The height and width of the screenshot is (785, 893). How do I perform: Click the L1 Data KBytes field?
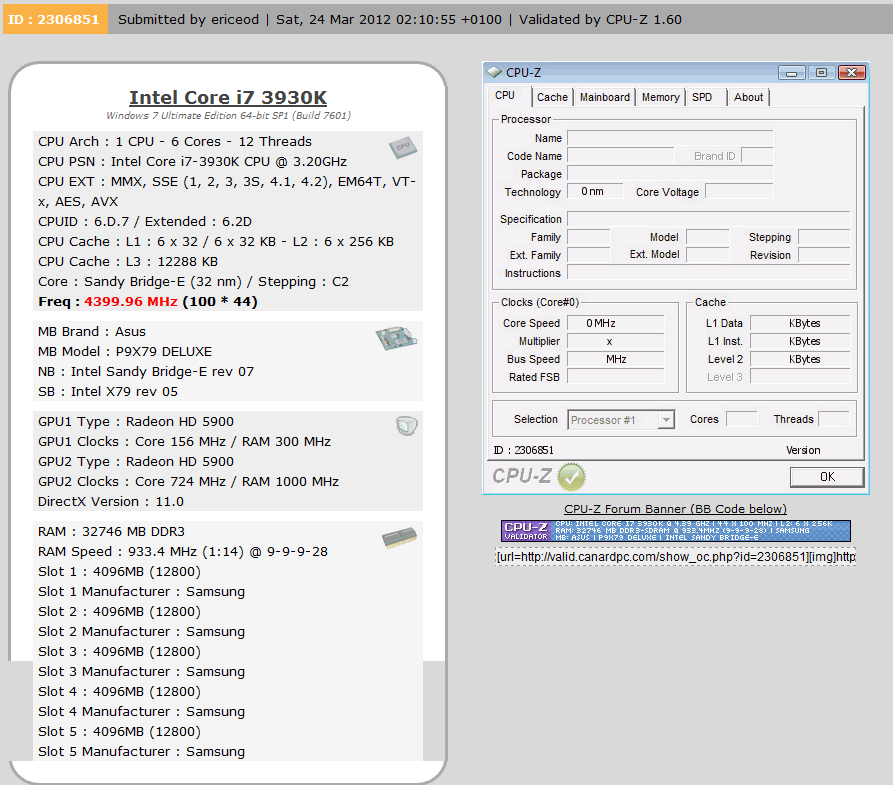(800, 324)
